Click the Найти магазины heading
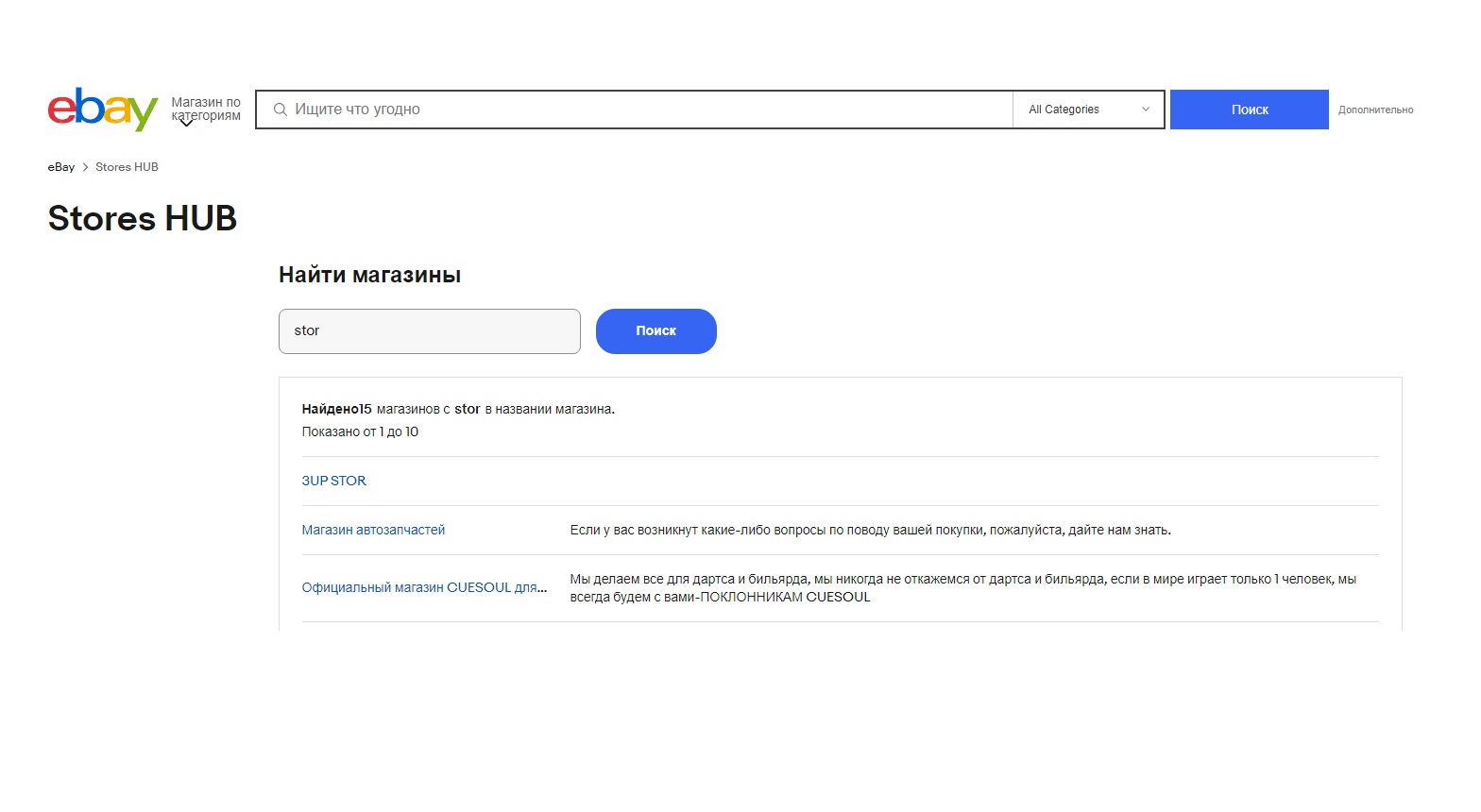The height and width of the screenshot is (812, 1481). click(370, 275)
